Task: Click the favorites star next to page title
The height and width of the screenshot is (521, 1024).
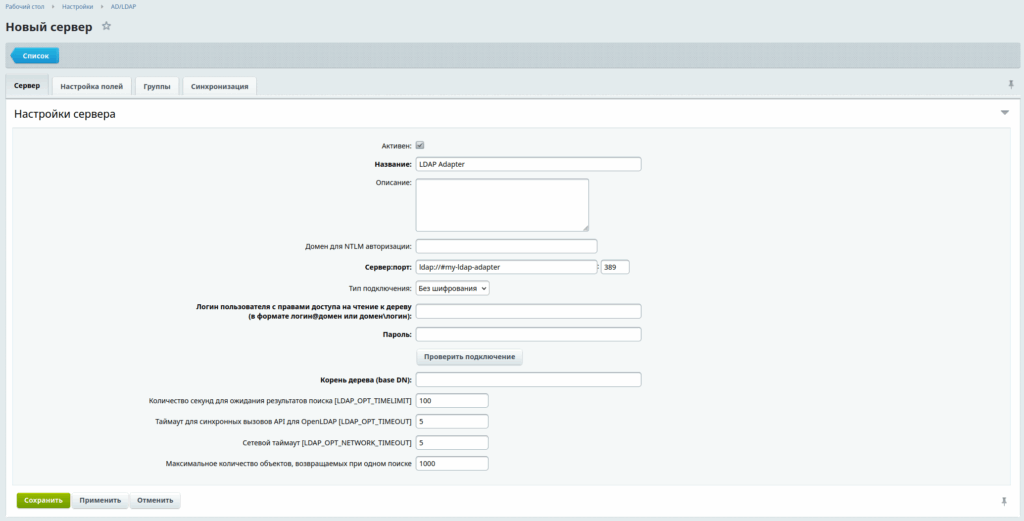Action: (106, 26)
